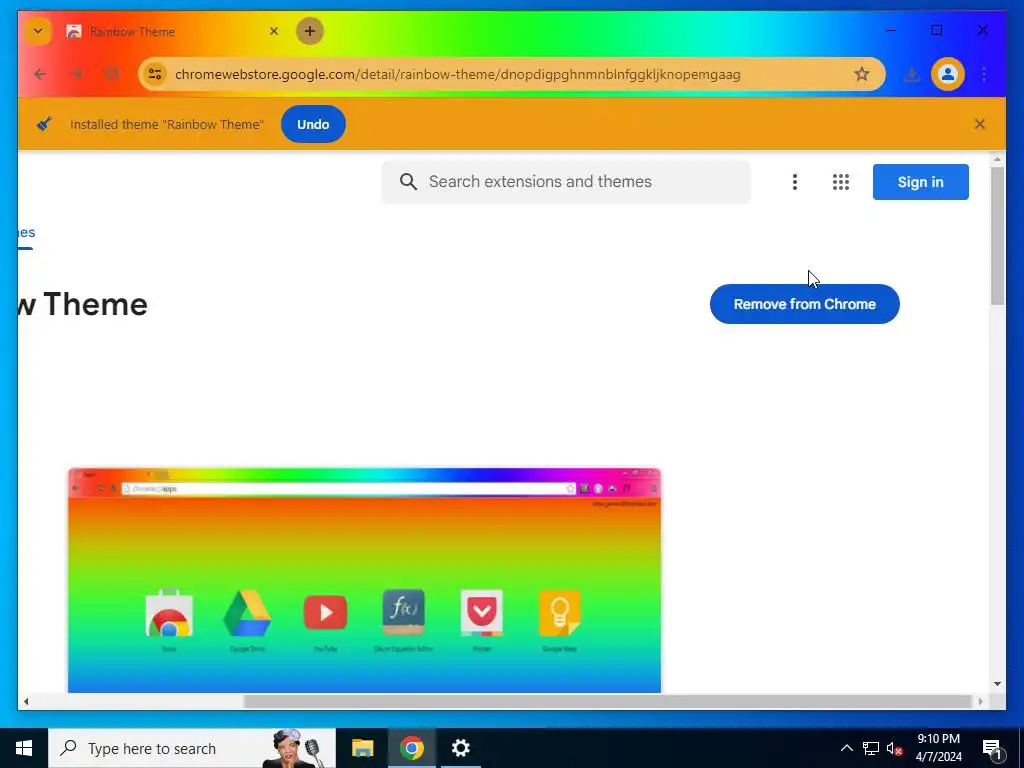Go forward using the forward arrow

(x=76, y=74)
